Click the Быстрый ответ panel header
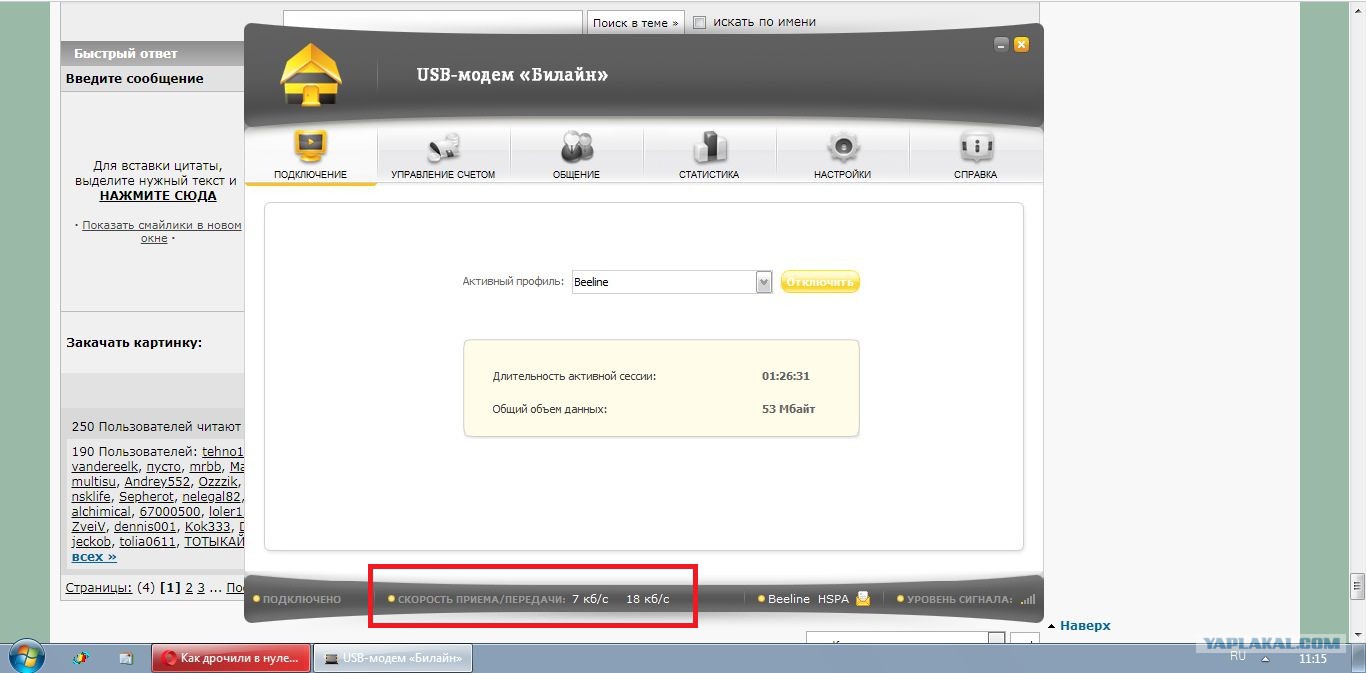Image resolution: width=1366 pixels, height=673 pixels. pos(153,53)
